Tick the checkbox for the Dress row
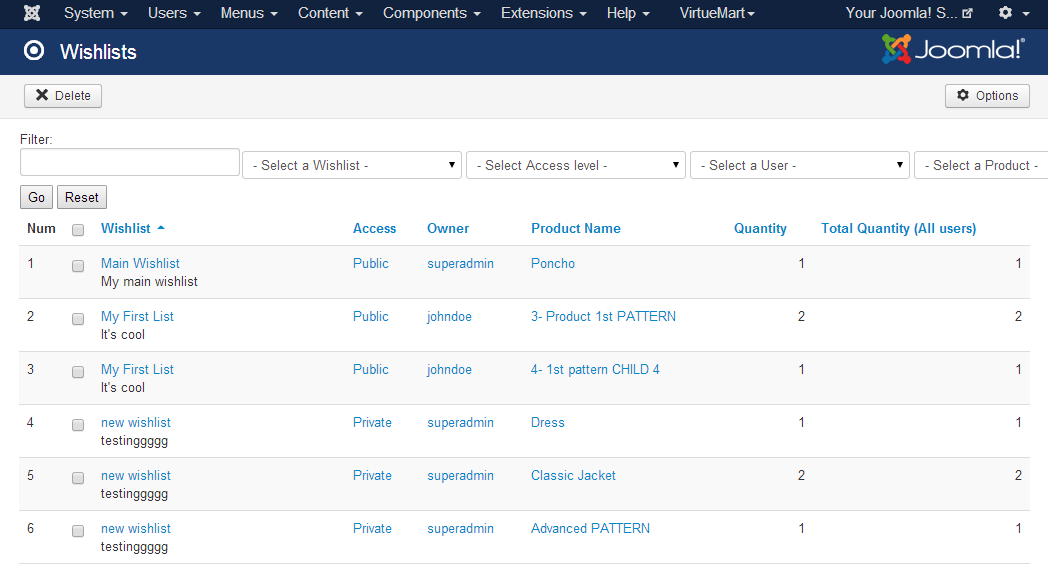1048x570 pixels. (78, 425)
